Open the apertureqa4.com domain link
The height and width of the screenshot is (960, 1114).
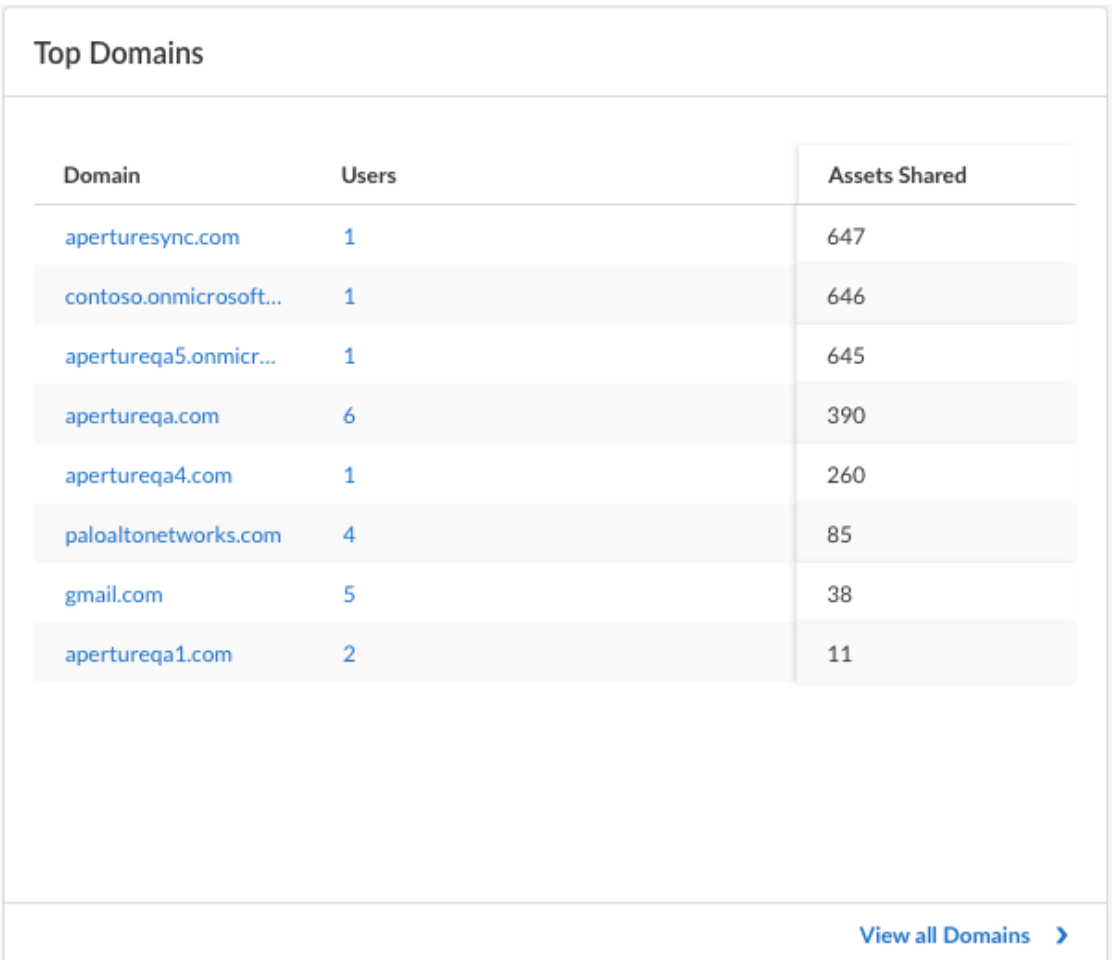[x=148, y=476]
